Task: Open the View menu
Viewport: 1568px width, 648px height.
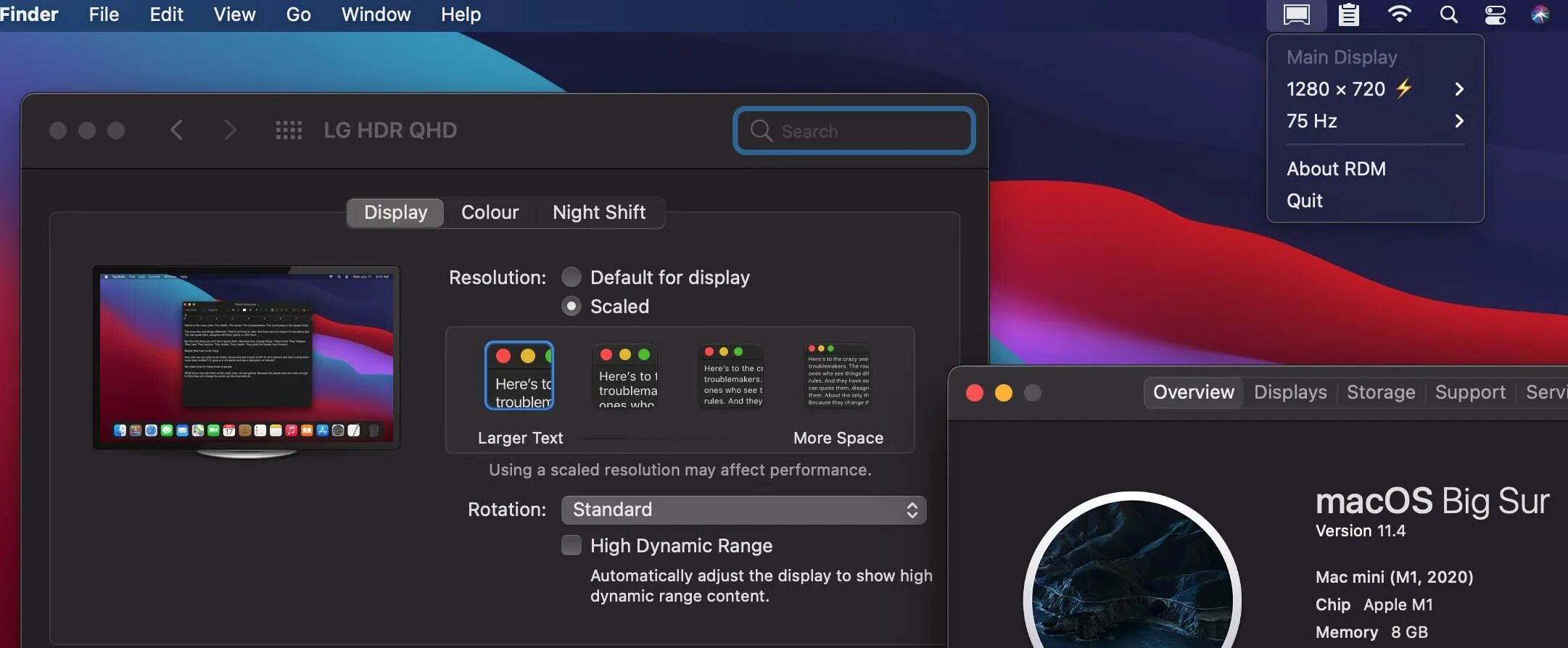Action: point(234,14)
